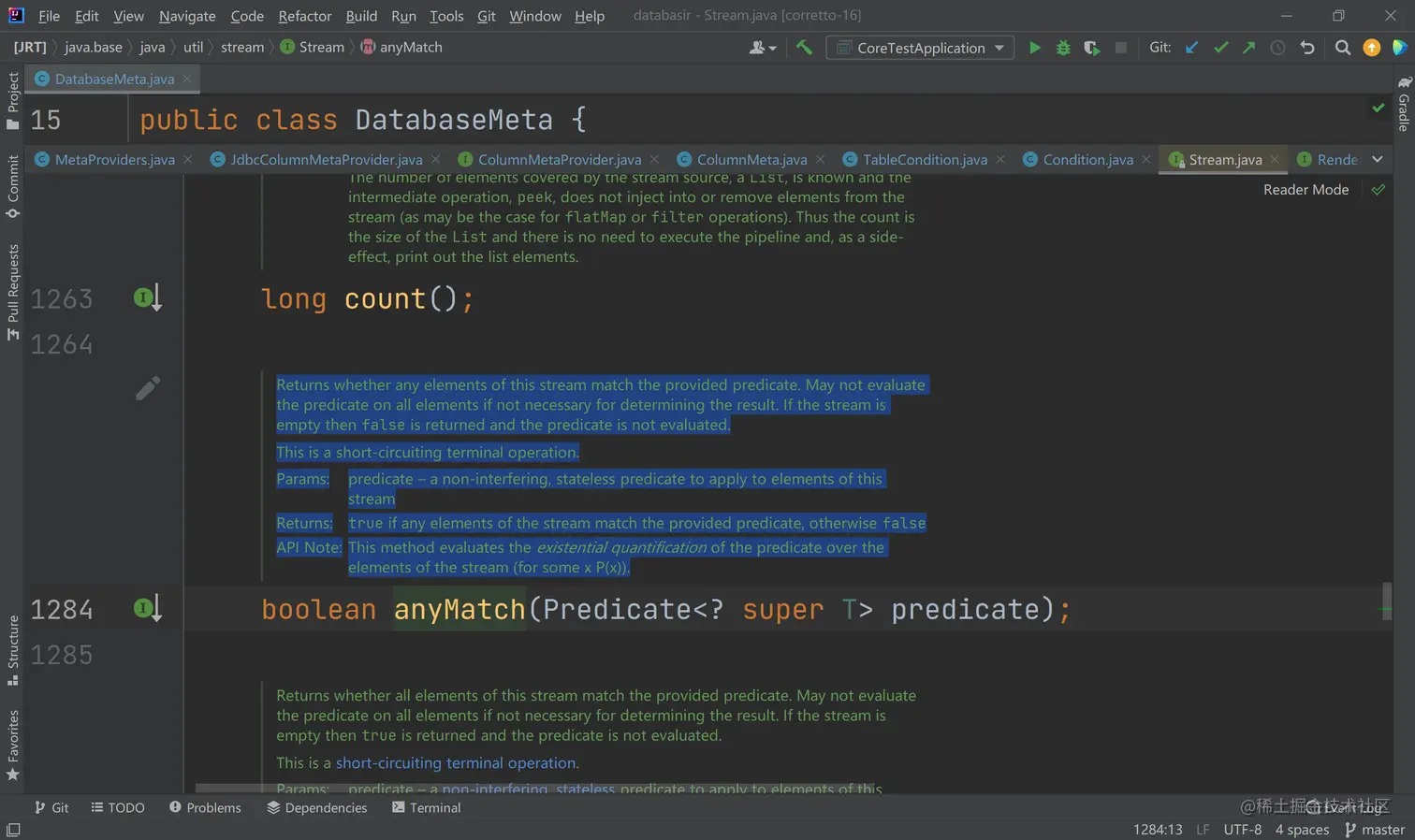Commit changes using the Git checkmark icon
Screen dimensions: 1415x840
pos(1220,48)
